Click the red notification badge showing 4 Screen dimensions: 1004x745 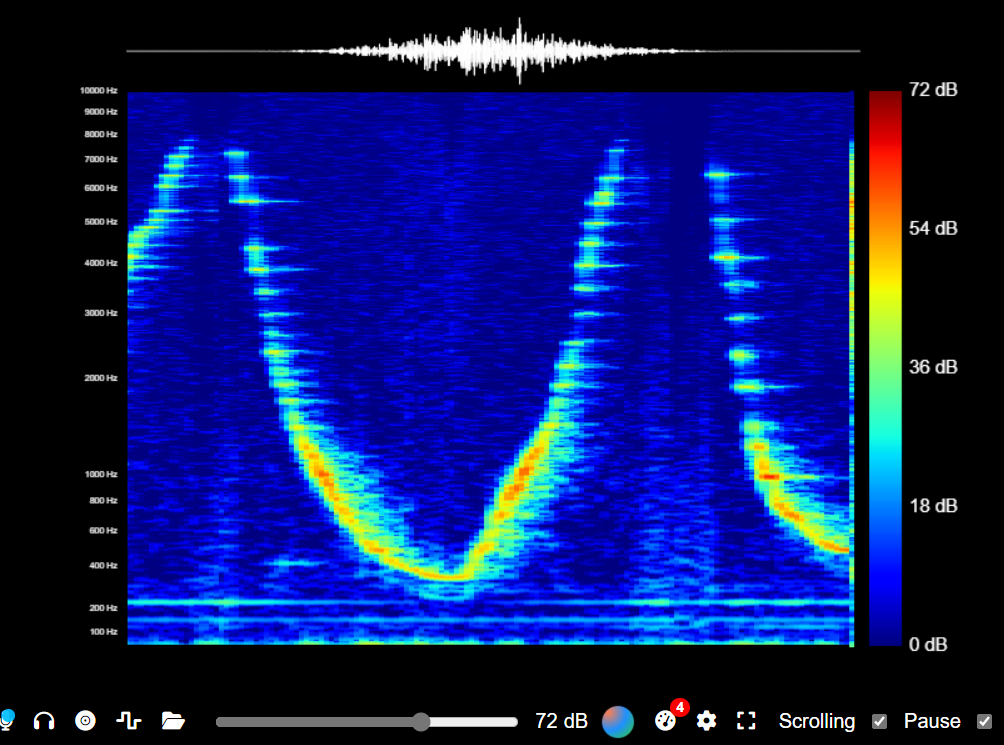[680, 708]
